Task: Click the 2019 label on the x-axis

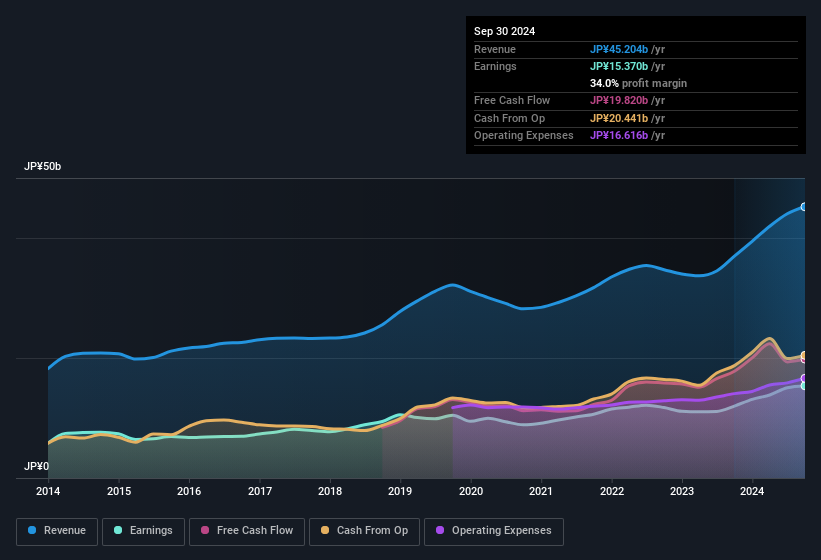Action: [x=400, y=491]
